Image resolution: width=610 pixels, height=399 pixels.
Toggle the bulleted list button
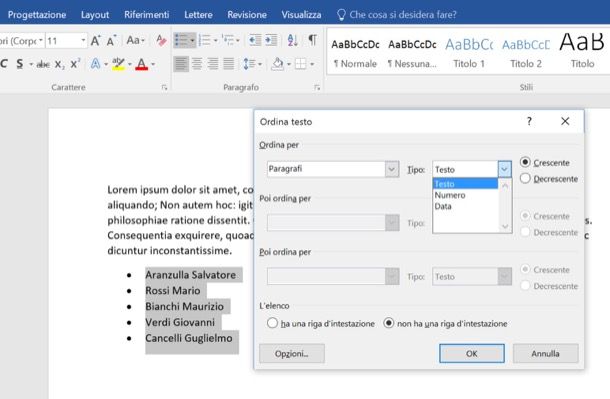(x=181, y=40)
